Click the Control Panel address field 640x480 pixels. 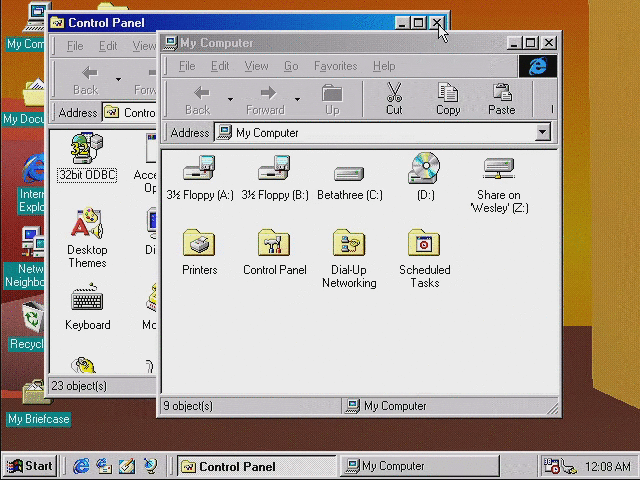coord(130,113)
